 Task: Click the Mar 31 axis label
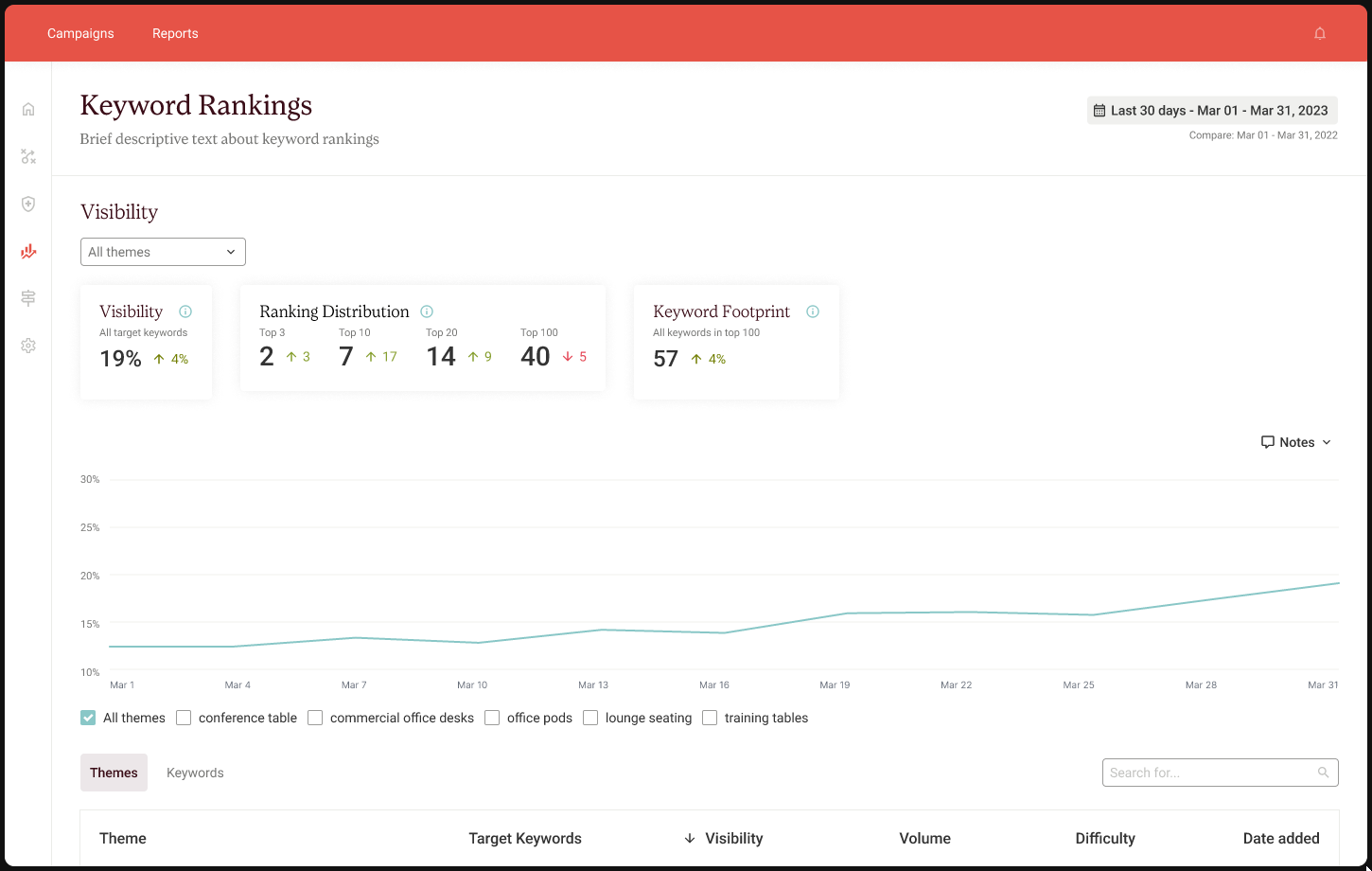1323,684
